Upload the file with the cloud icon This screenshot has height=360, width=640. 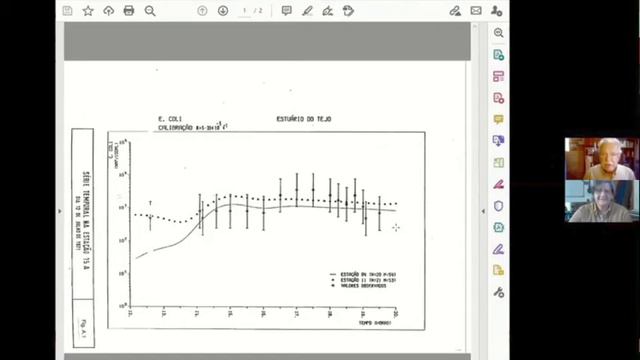109,11
